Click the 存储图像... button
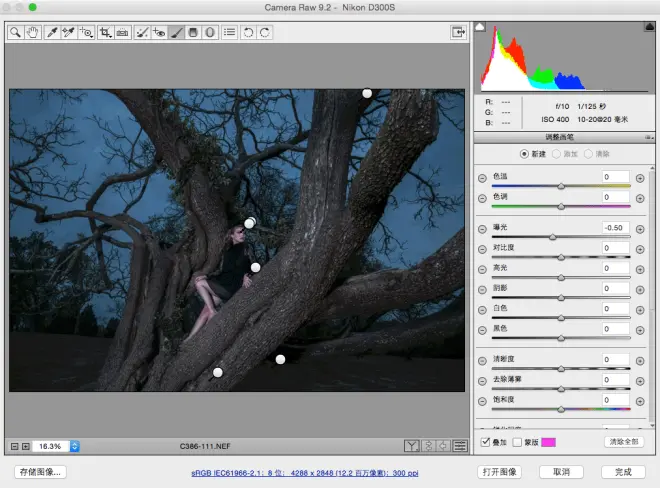The image size is (660, 488). coord(40,472)
